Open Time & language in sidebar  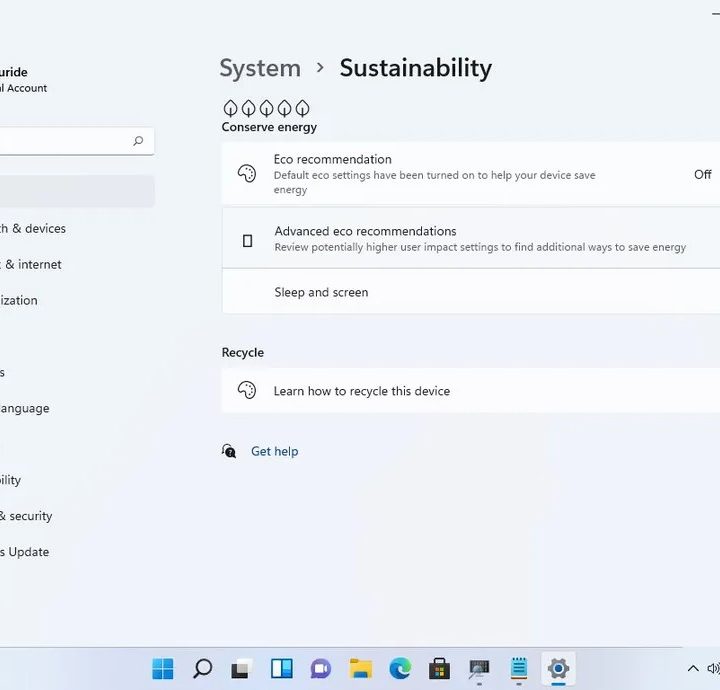click(25, 408)
